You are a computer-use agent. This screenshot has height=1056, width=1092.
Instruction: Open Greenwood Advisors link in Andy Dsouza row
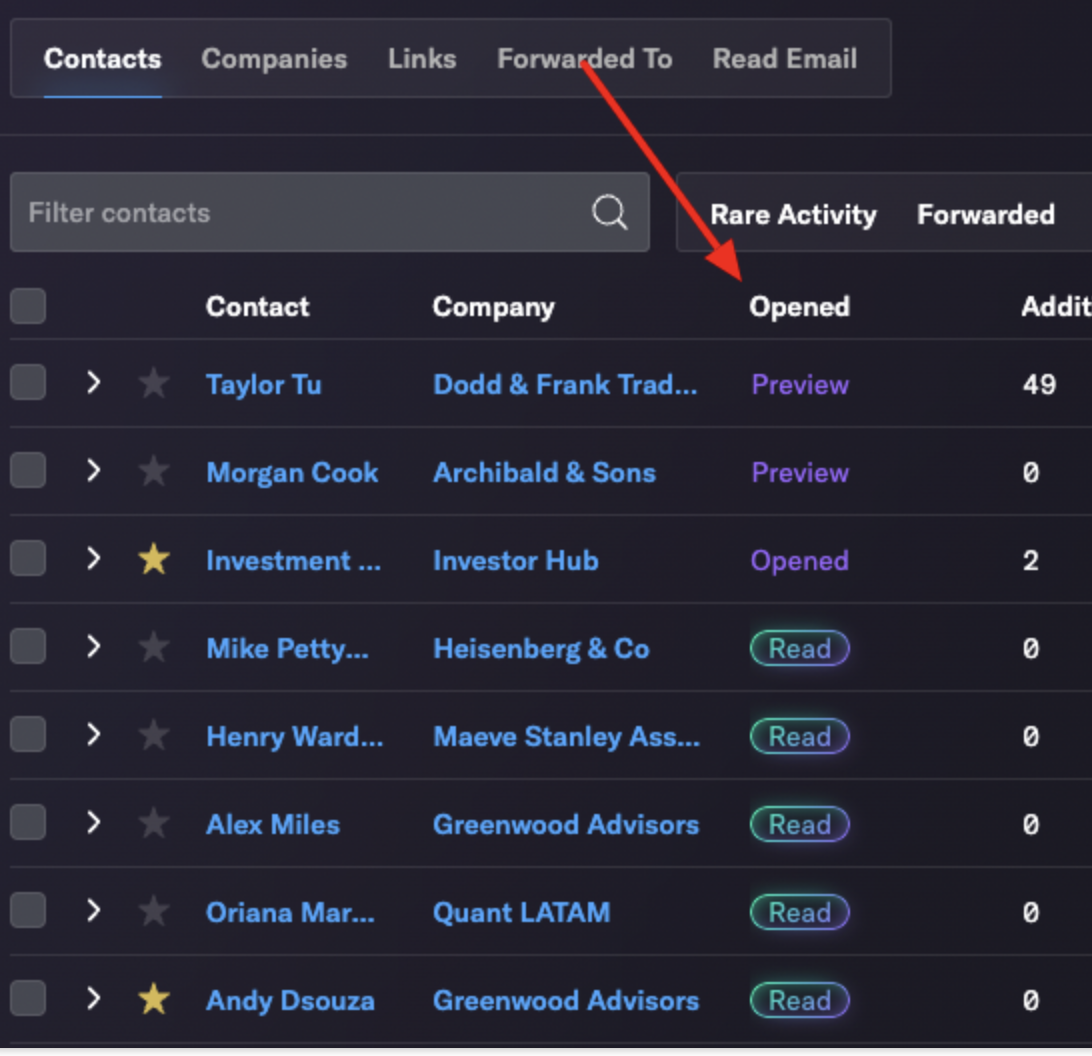point(566,1000)
